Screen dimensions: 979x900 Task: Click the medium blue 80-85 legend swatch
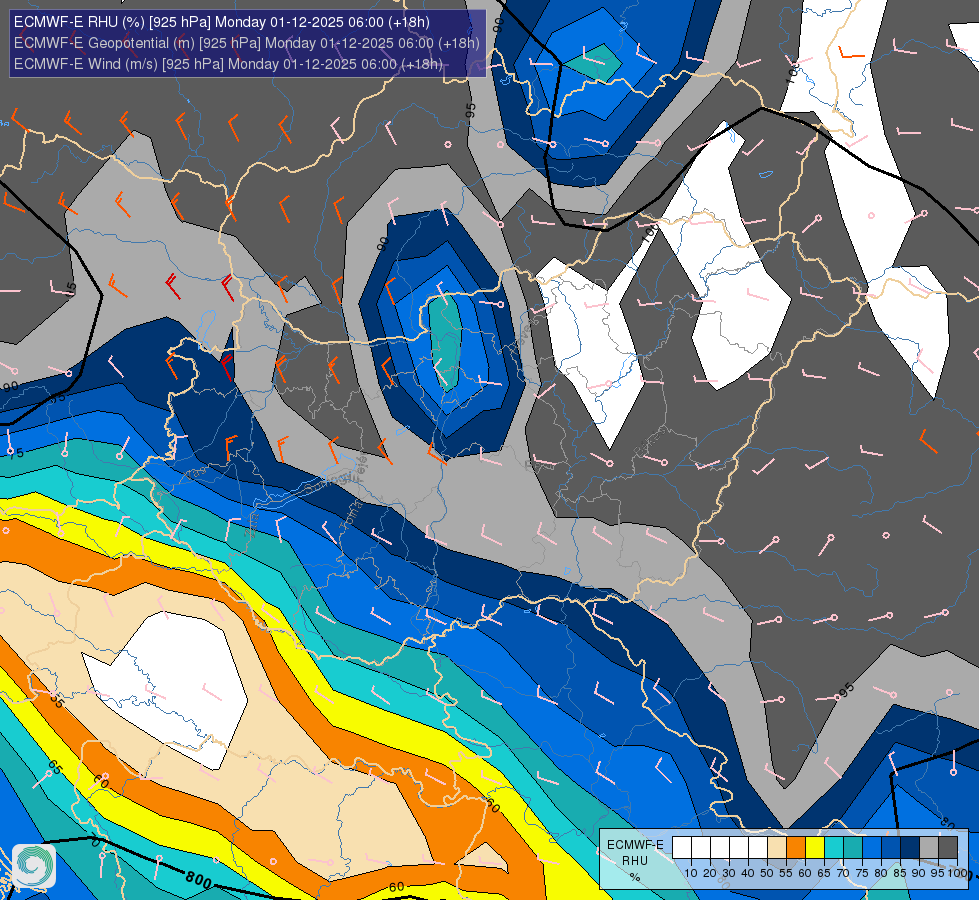pyautogui.click(x=890, y=848)
